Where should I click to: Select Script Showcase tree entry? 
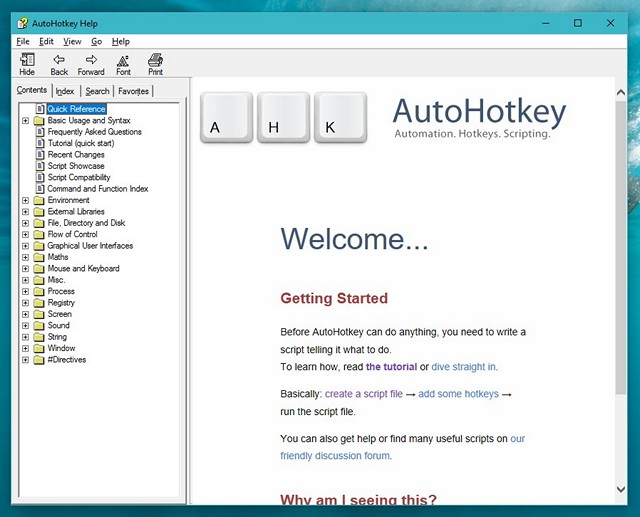pos(76,166)
